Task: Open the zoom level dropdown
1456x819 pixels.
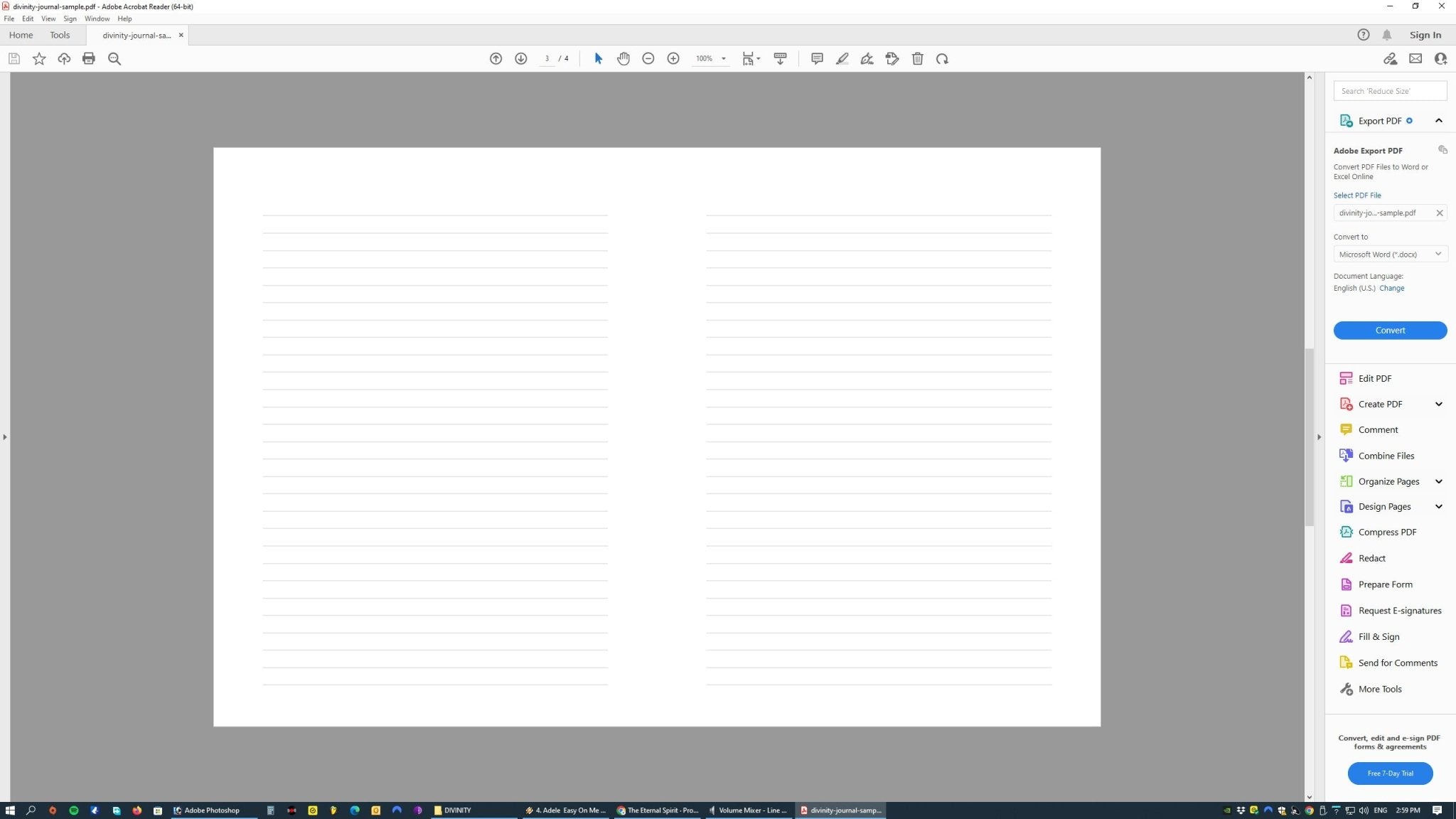Action: pos(723,59)
